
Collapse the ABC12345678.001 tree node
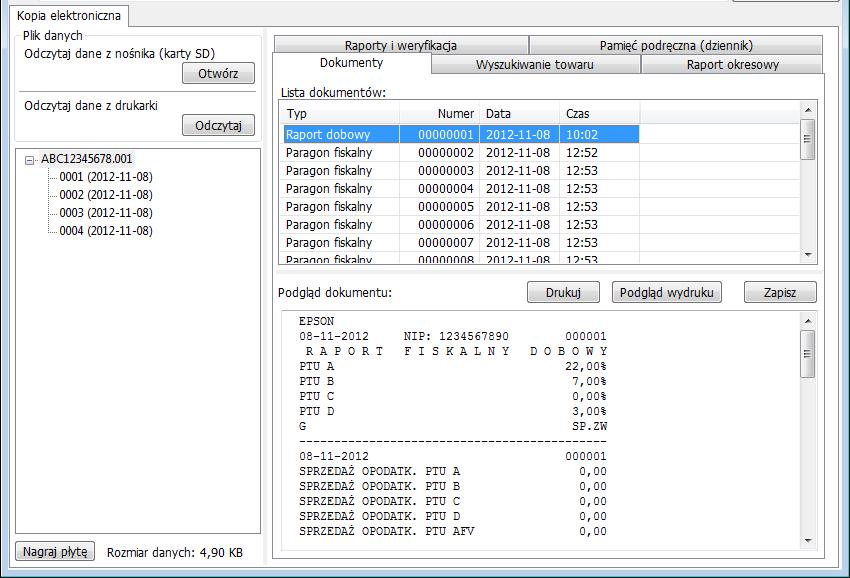(29, 160)
